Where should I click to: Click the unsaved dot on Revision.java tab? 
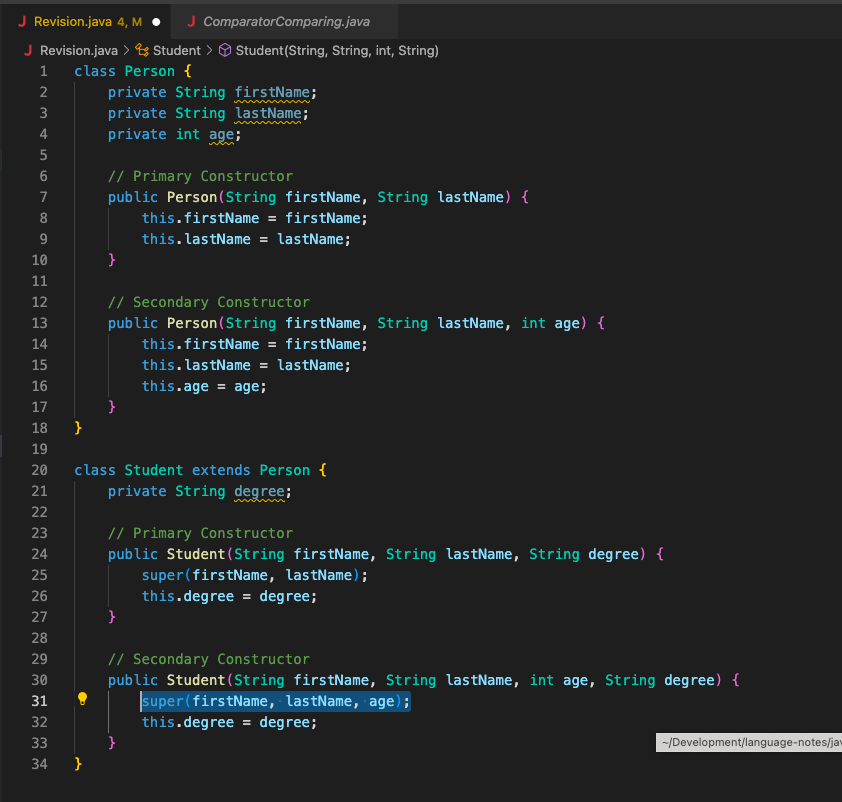pos(156,22)
